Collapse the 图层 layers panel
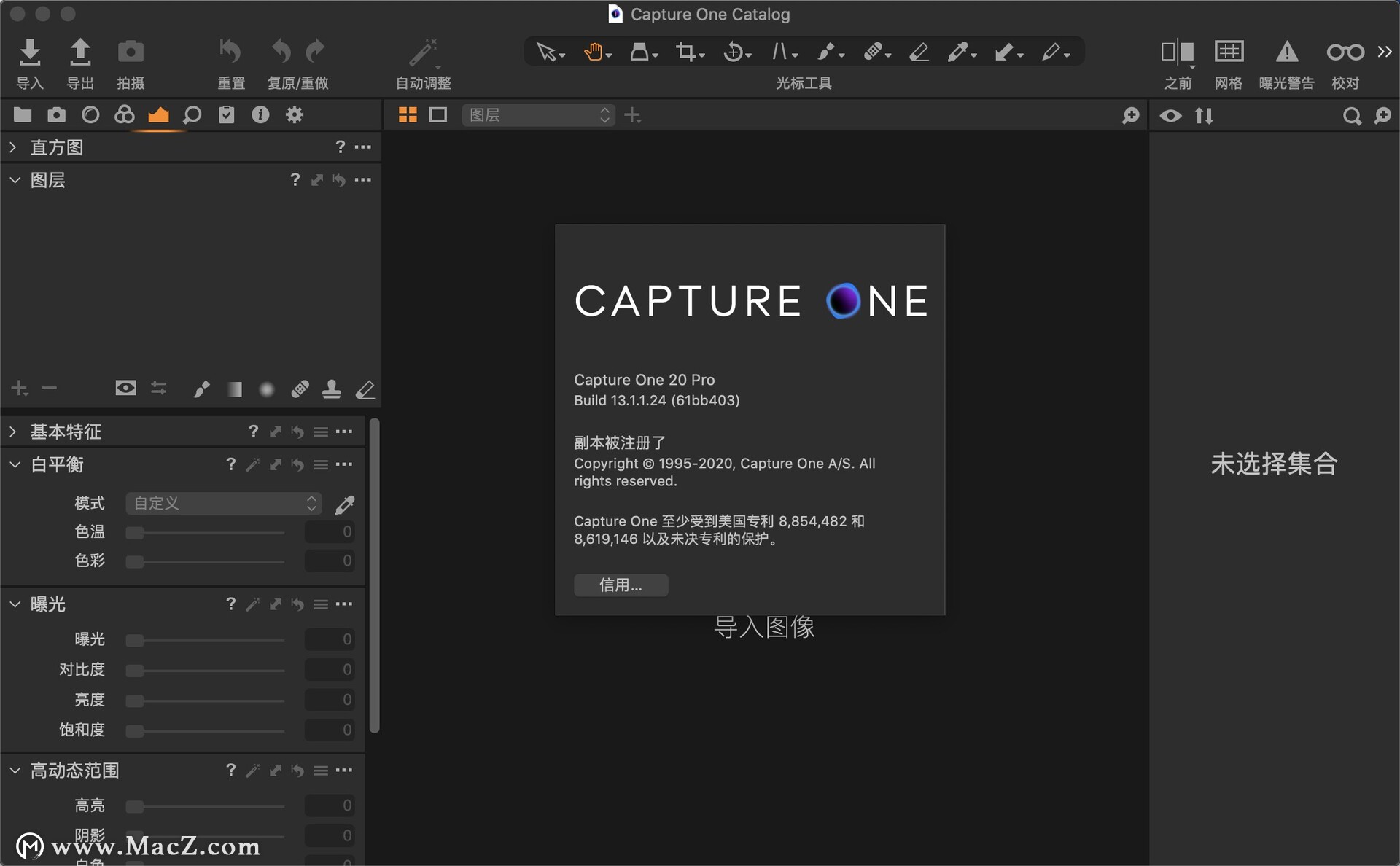The height and width of the screenshot is (866, 1400). point(15,180)
